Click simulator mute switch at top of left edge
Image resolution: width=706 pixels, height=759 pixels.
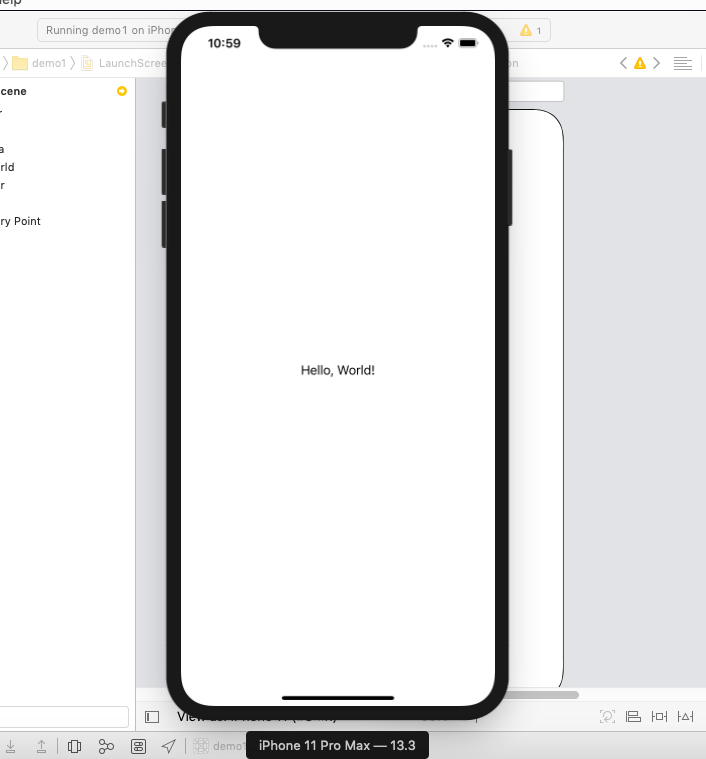coord(164,115)
